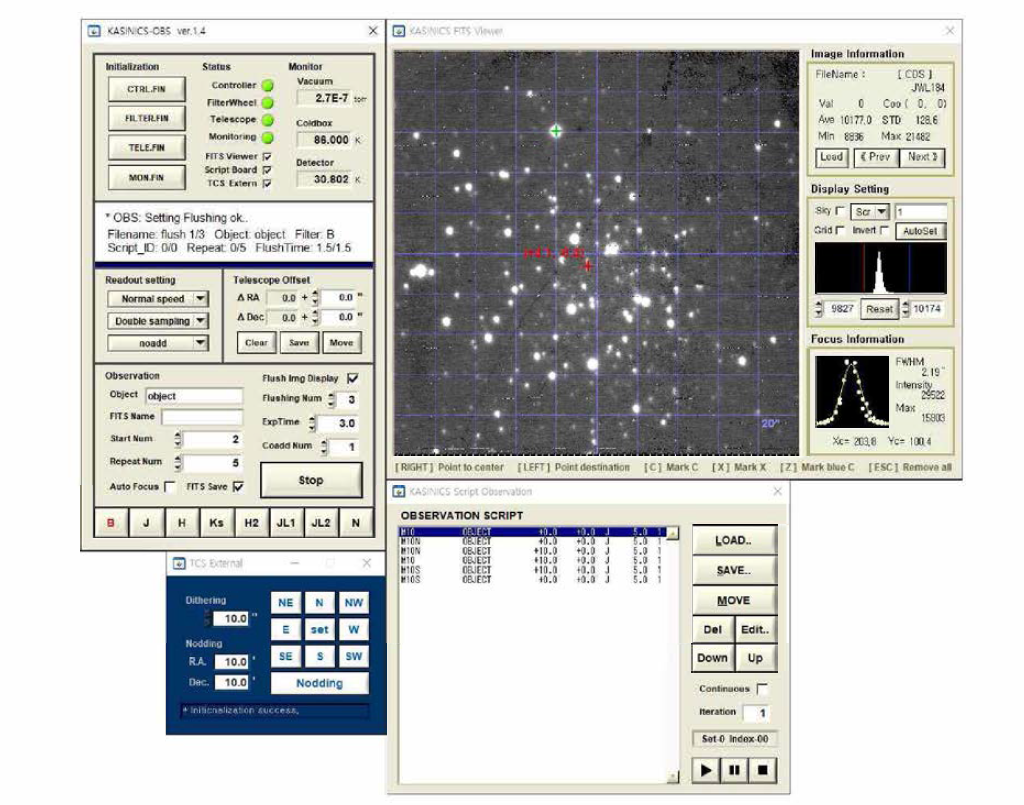Screen dimensions: 1024x805
Task: Stop the observation script with the square button
Action: click(762, 770)
